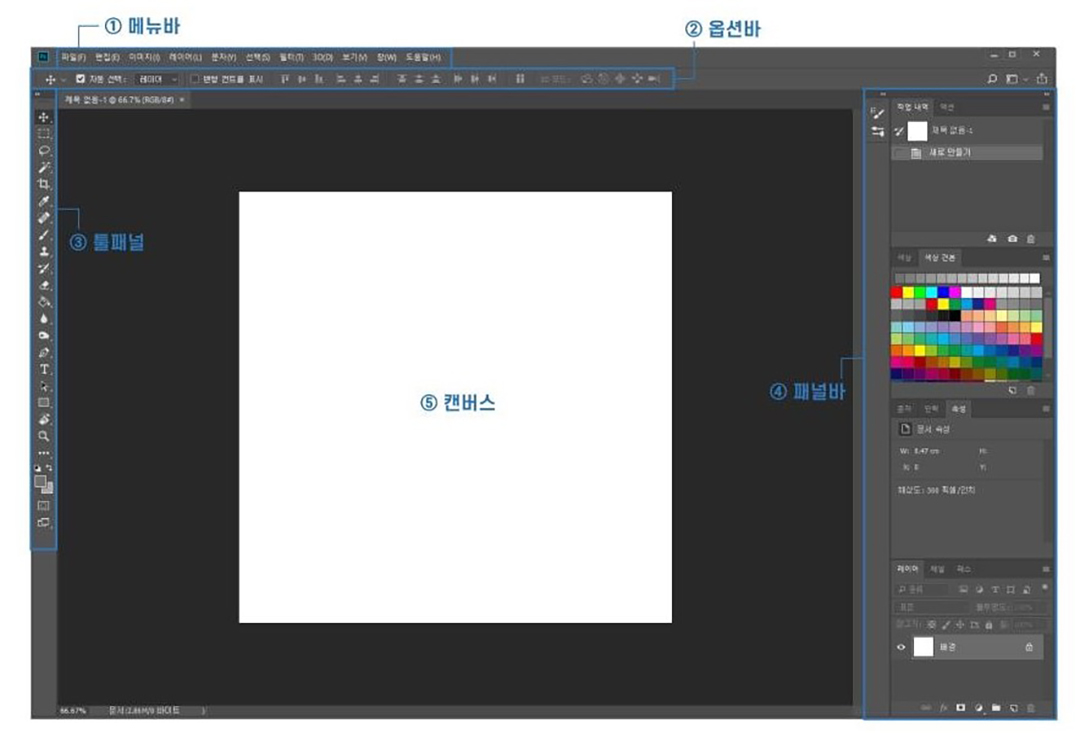Open the Edit Toolbar three-dots button
The width and height of the screenshot is (1080, 733).
(43, 453)
